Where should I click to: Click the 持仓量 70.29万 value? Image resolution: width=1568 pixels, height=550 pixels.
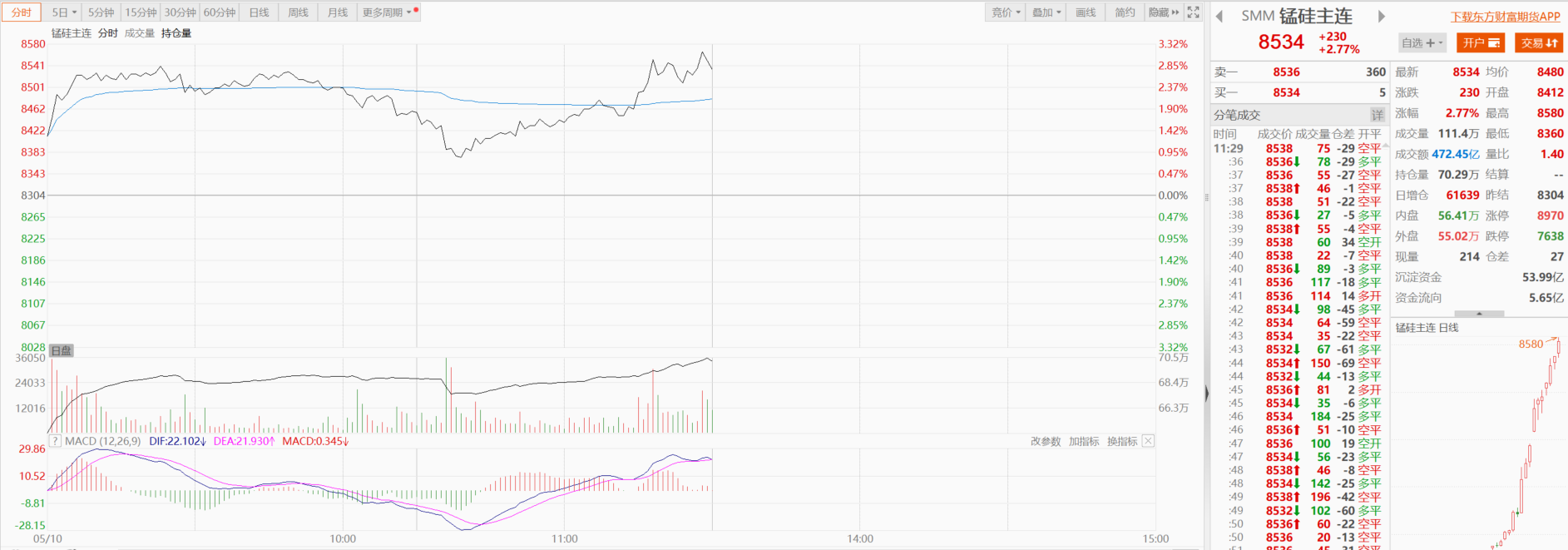(1458, 175)
